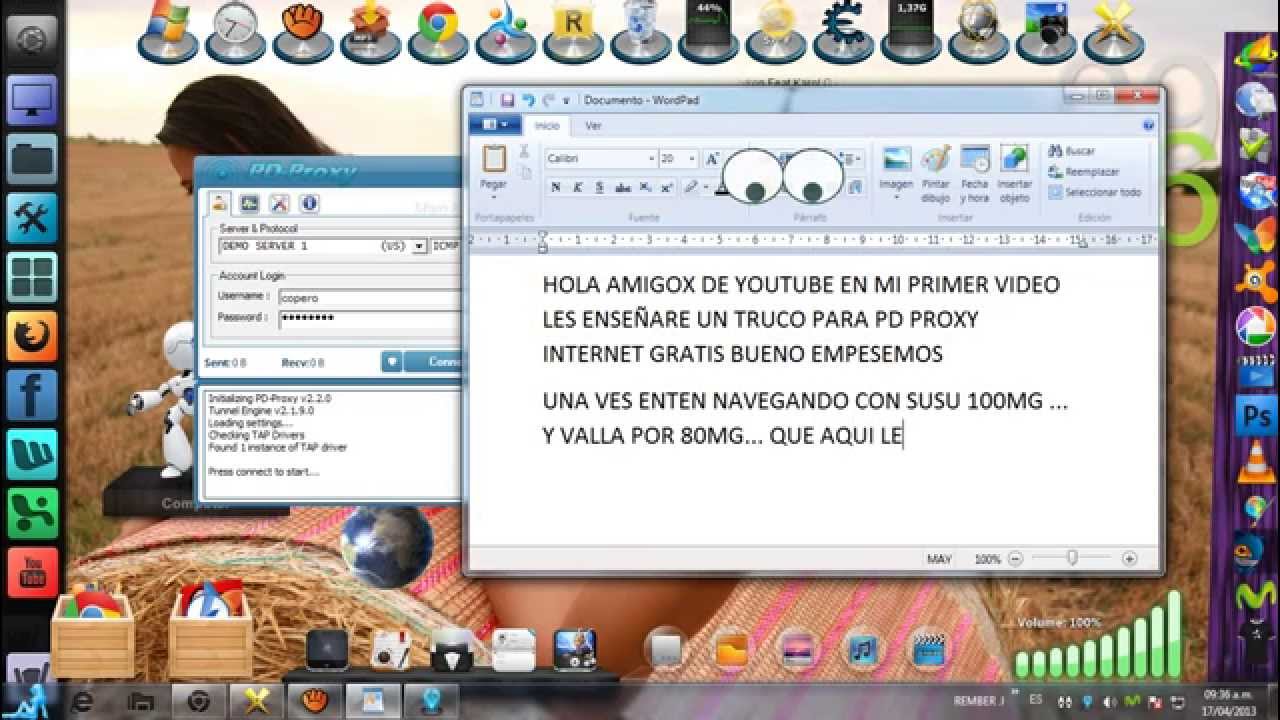Click Reemplazar in the Edición group

click(1084, 172)
